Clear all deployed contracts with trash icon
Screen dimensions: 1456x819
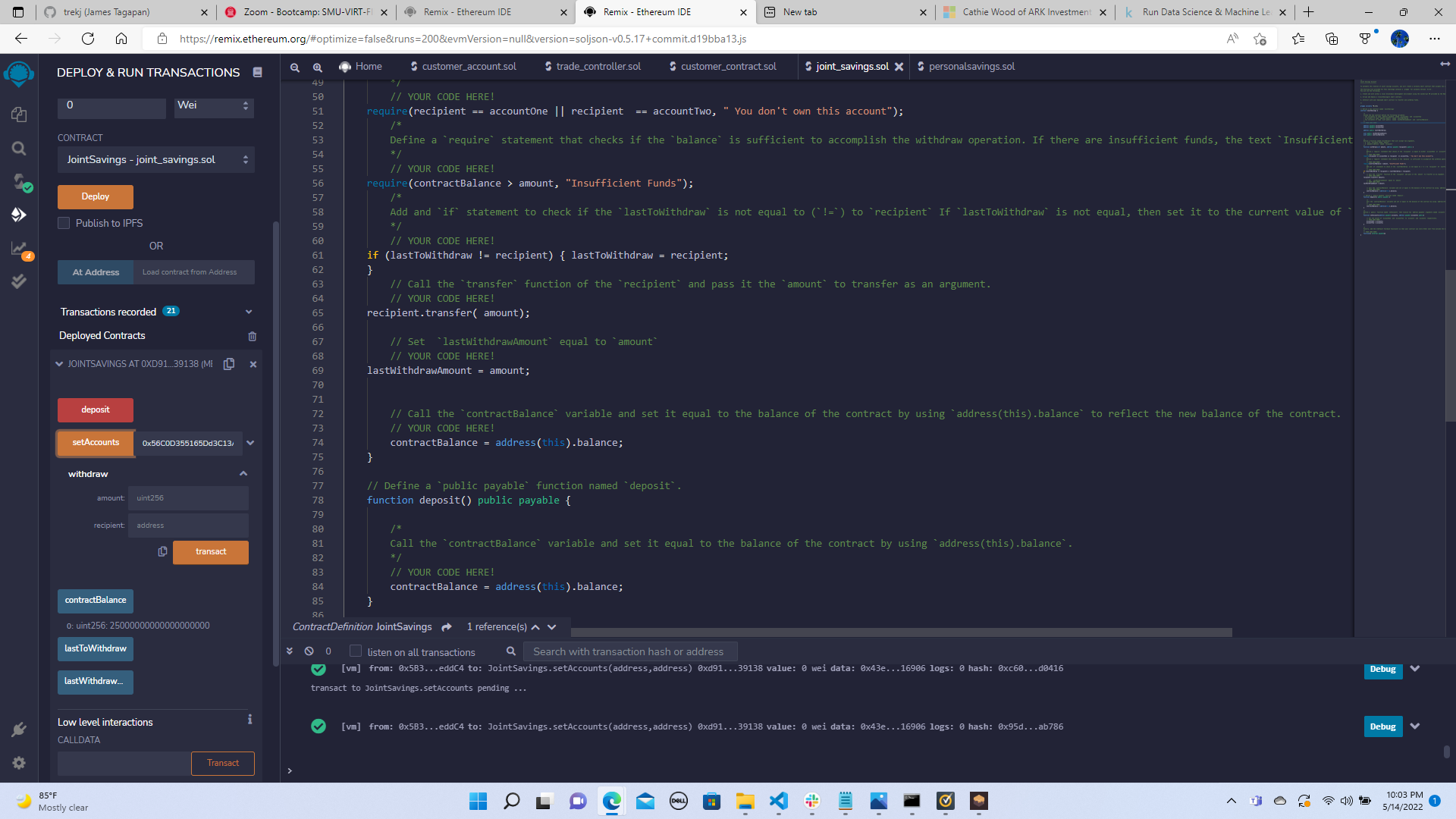[x=253, y=336]
